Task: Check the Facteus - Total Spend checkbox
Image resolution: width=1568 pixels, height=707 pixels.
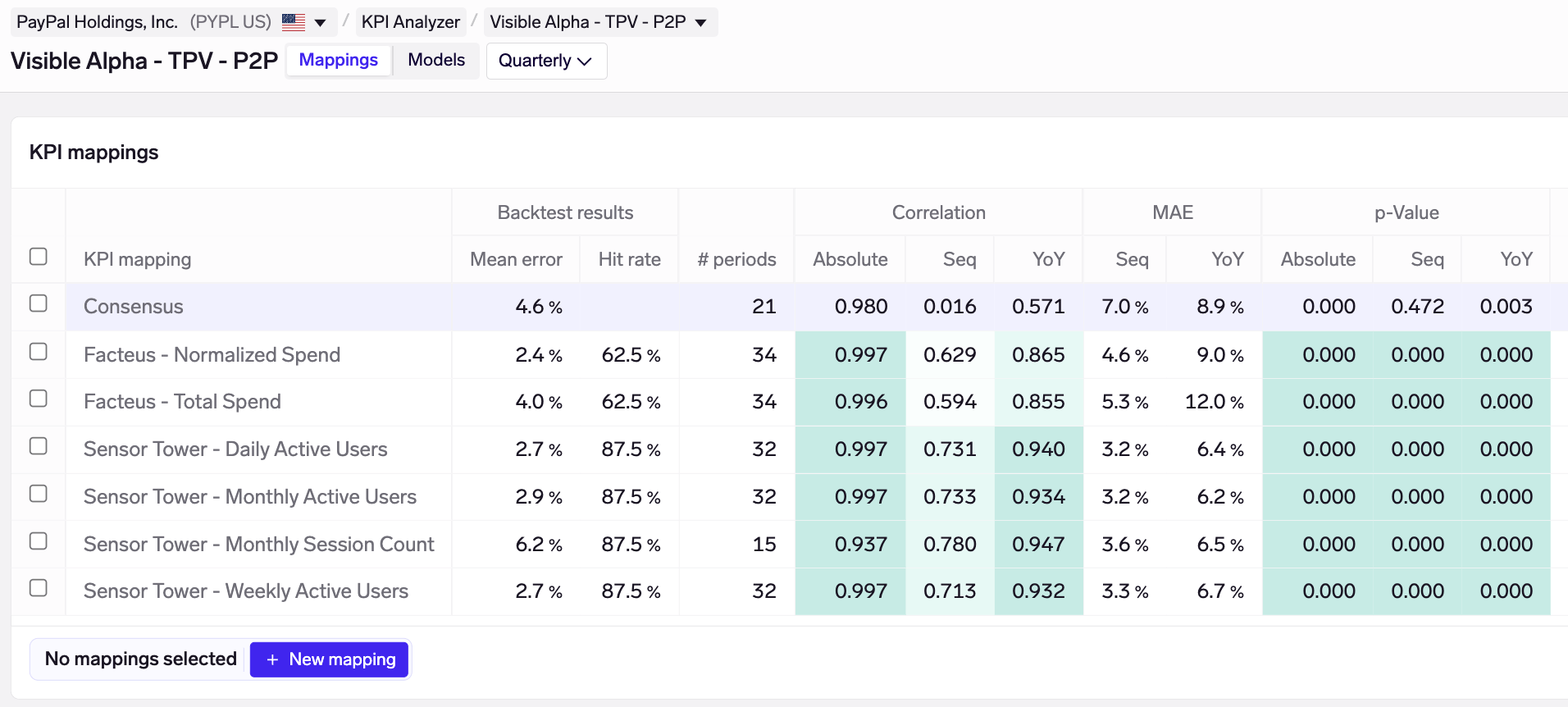Action: pos(38,399)
